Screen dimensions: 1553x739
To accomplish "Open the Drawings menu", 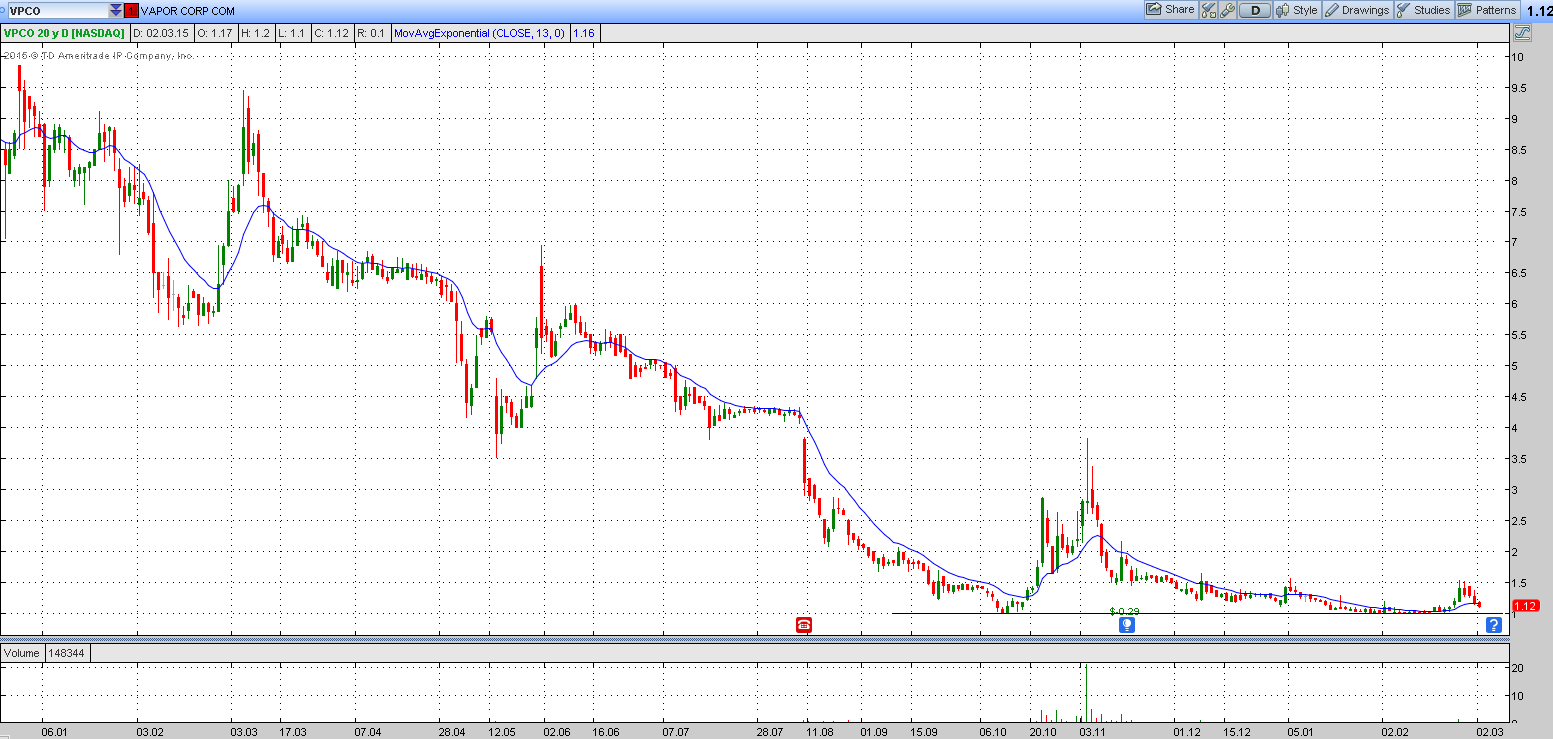I will point(1357,10).
